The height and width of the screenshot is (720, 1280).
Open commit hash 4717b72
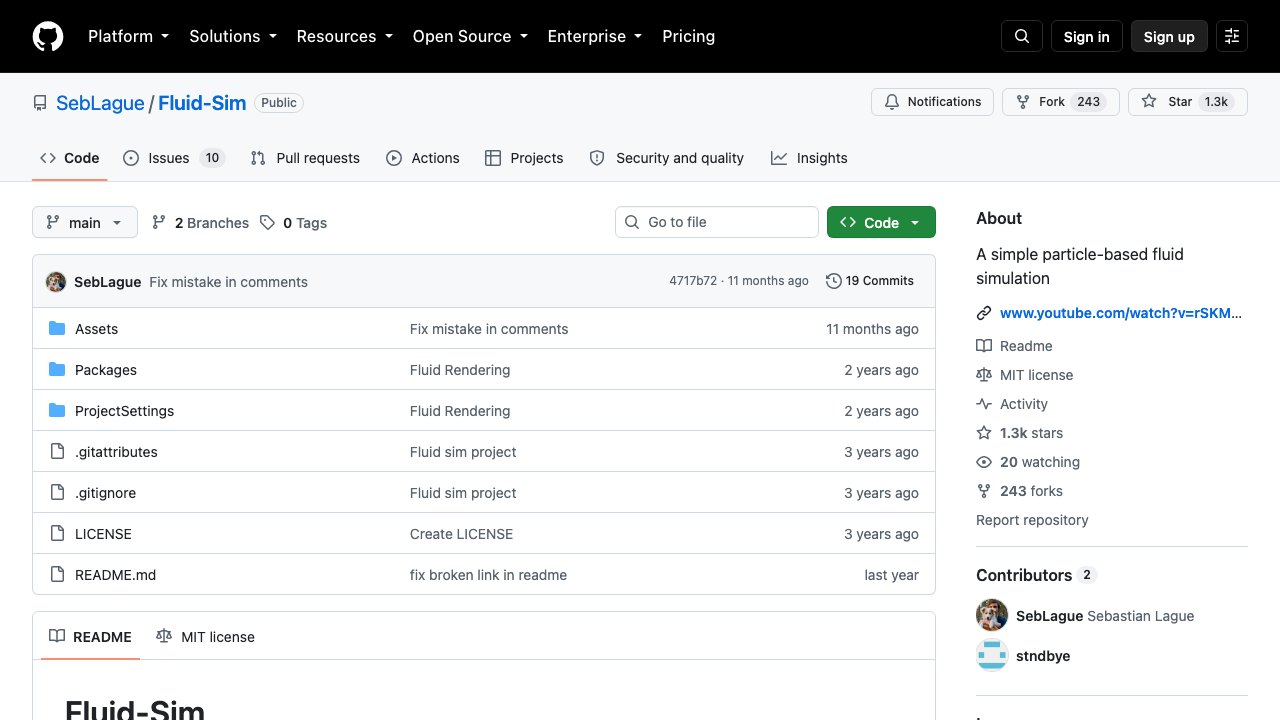click(693, 281)
